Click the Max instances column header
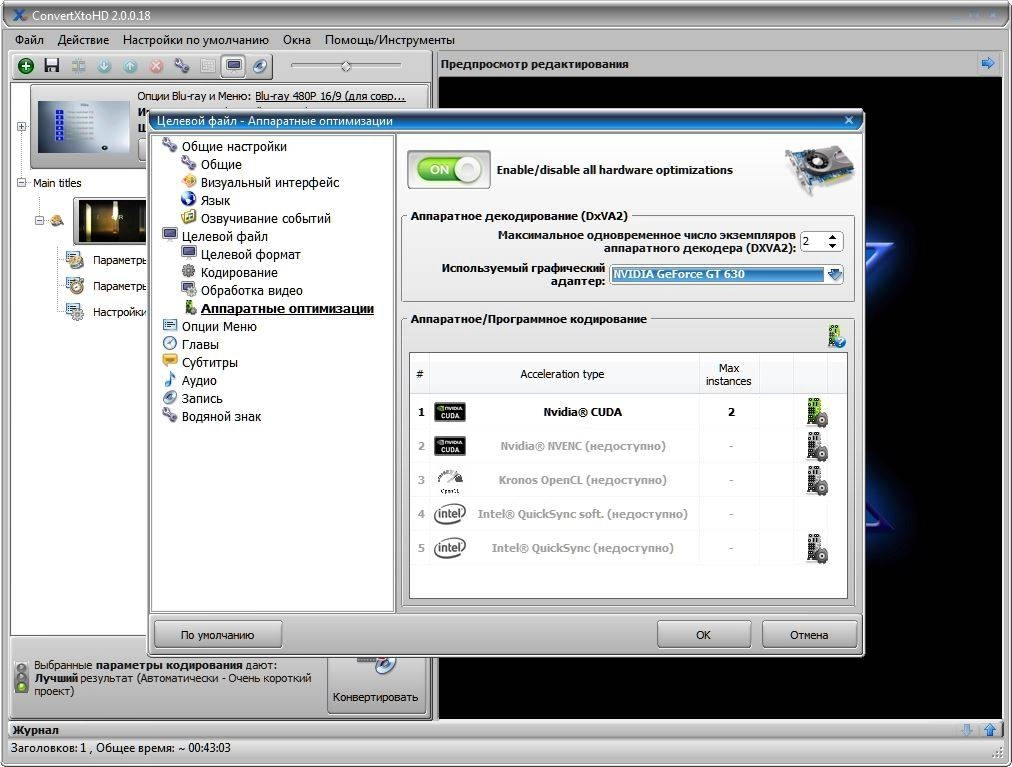Image resolution: width=1012 pixels, height=767 pixels. click(x=729, y=374)
